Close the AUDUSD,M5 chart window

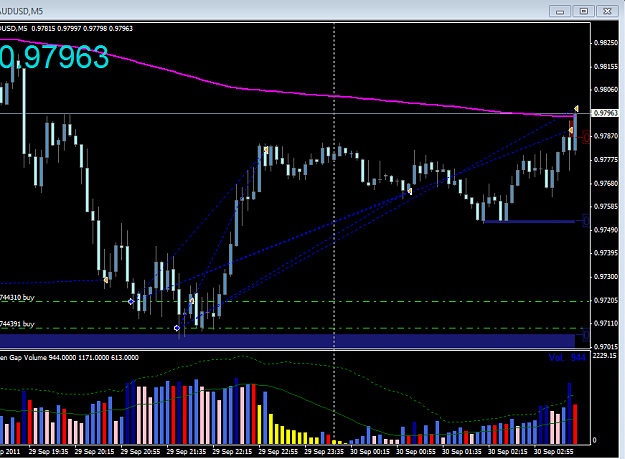(x=607, y=11)
